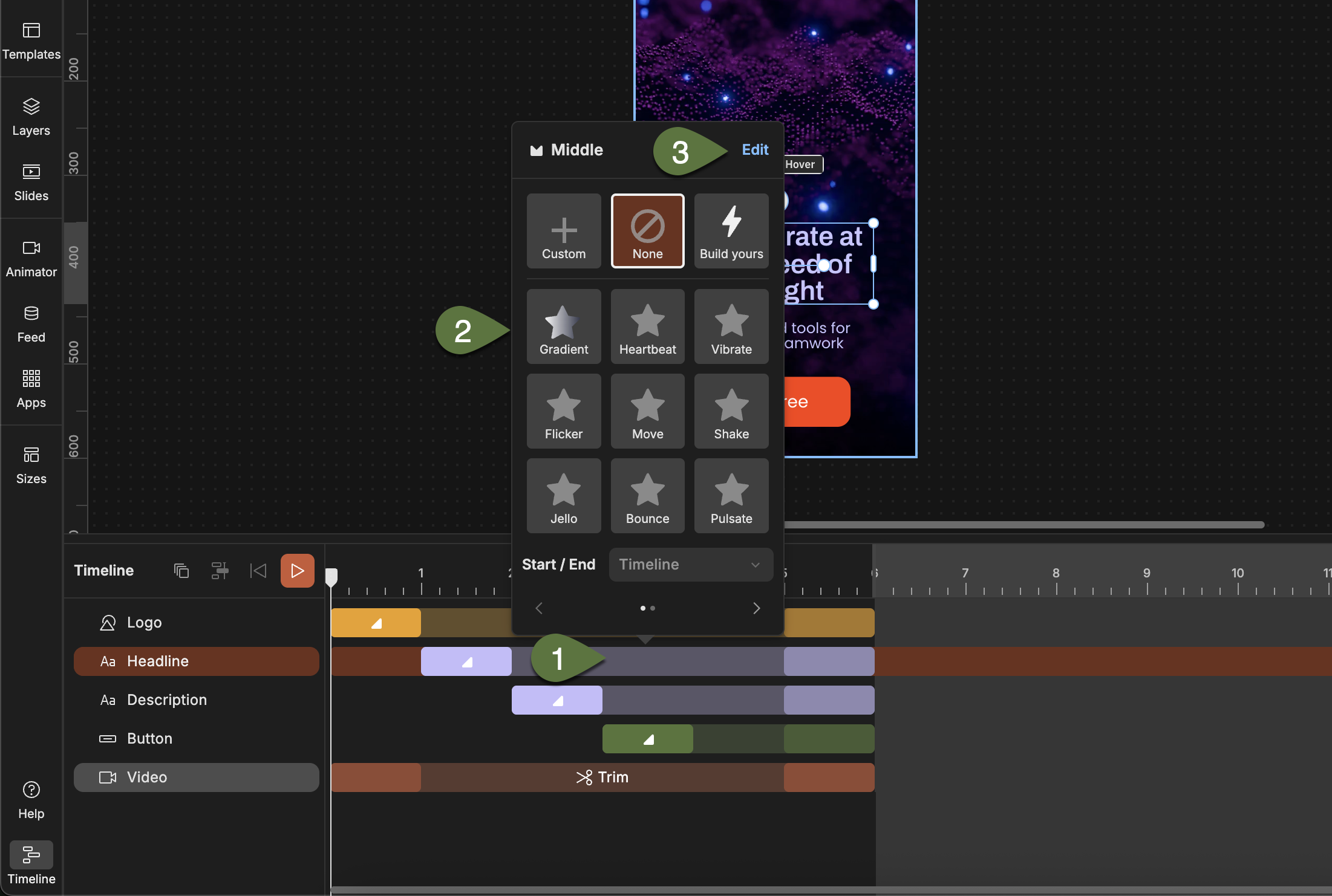This screenshot has width=1332, height=896.
Task: Click the Edit link in Middle popup
Action: (x=755, y=150)
